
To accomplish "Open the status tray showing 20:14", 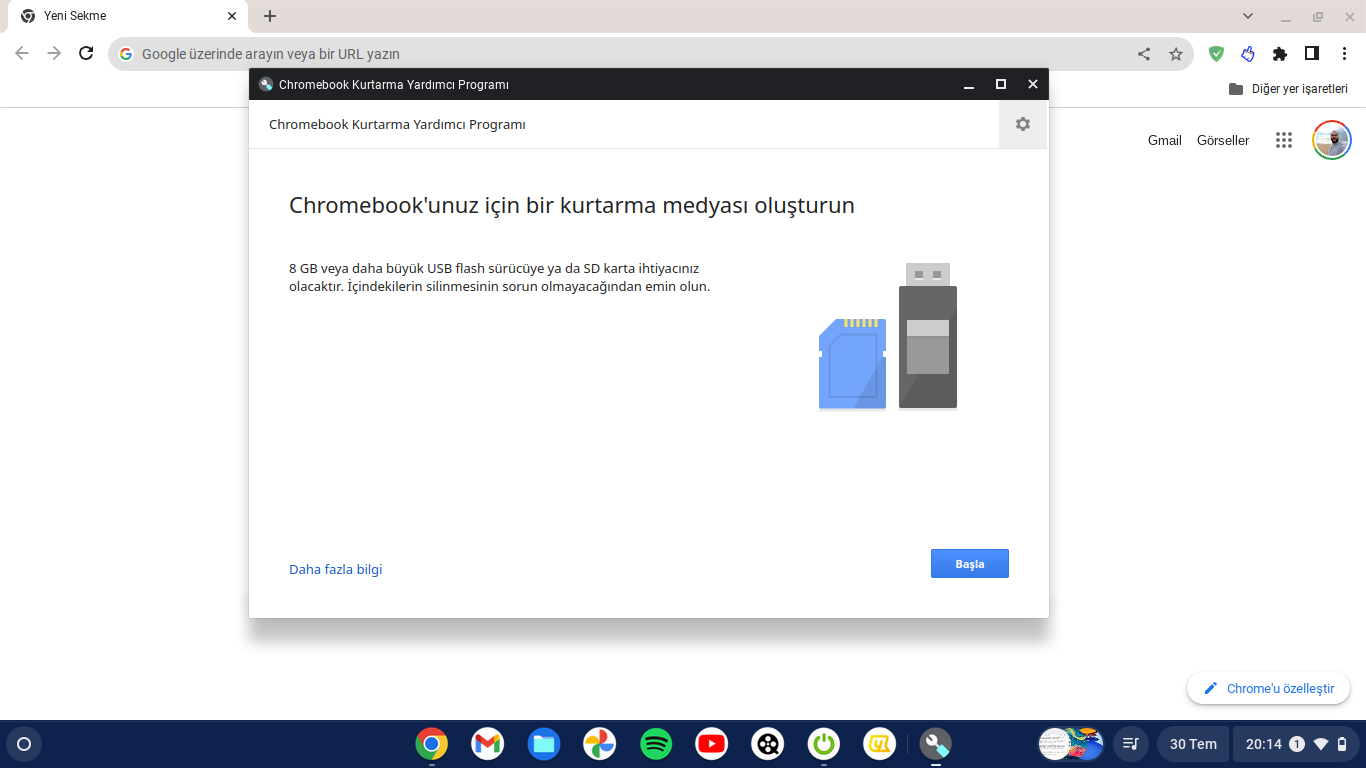I will pyautogui.click(x=1297, y=744).
